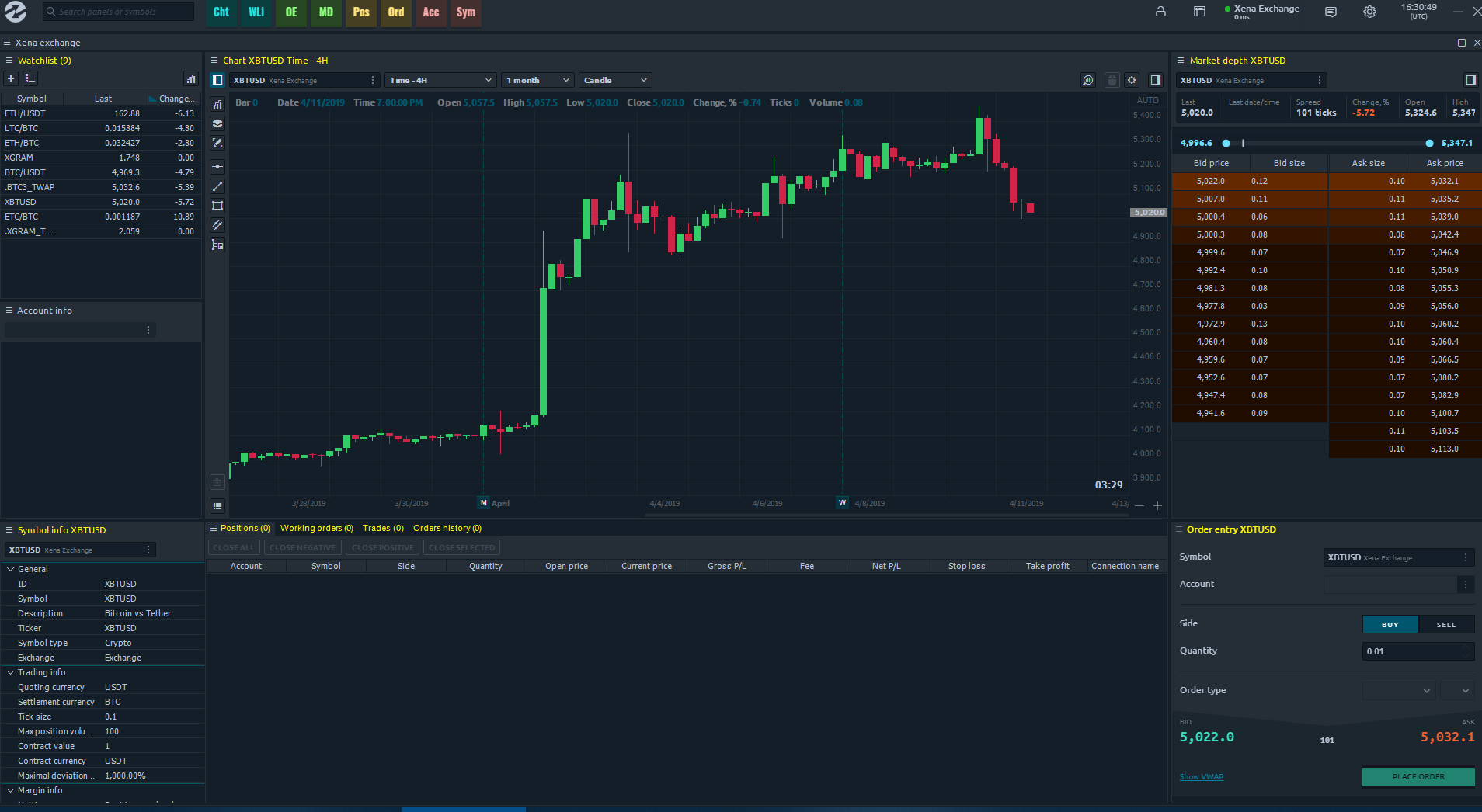1482x812 pixels.
Task: Open the Market Depth (MD) panel
Action: coord(325,13)
